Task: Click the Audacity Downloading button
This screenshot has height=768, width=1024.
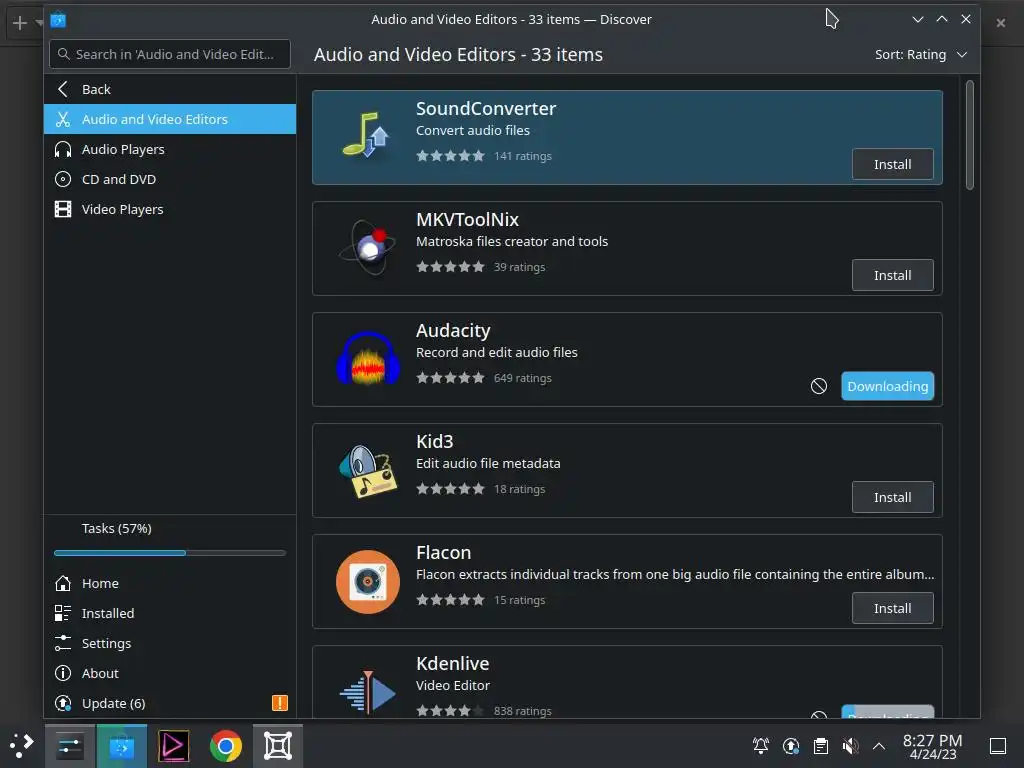Action: click(888, 386)
